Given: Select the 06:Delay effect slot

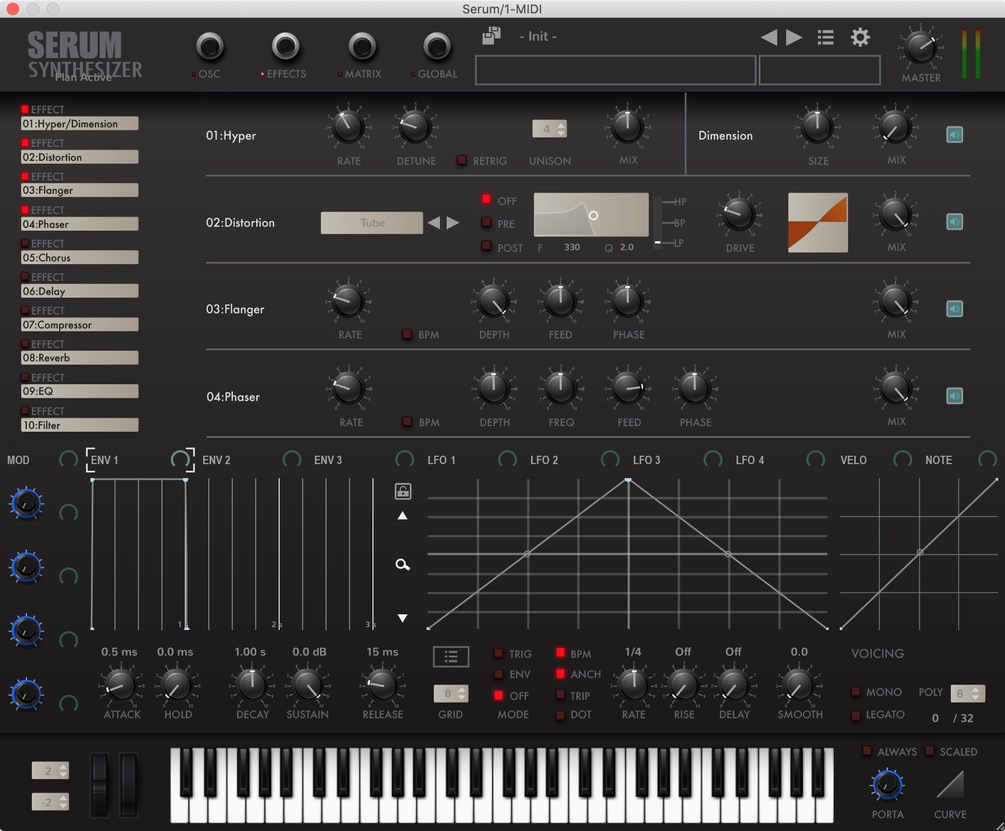Looking at the screenshot, I should [x=79, y=291].
